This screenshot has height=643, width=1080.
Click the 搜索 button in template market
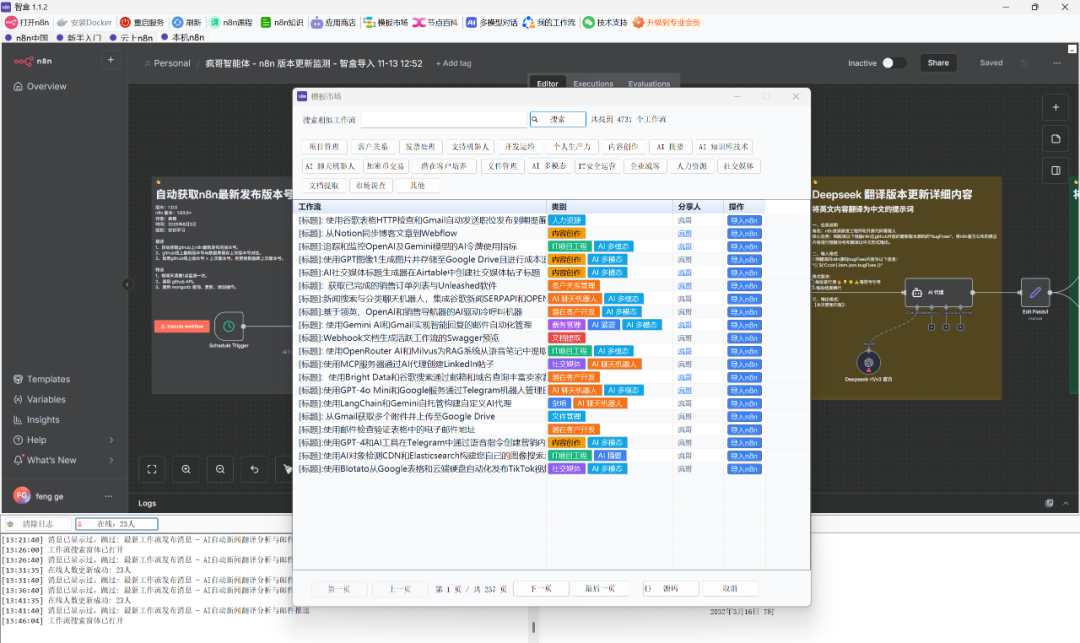(557, 119)
